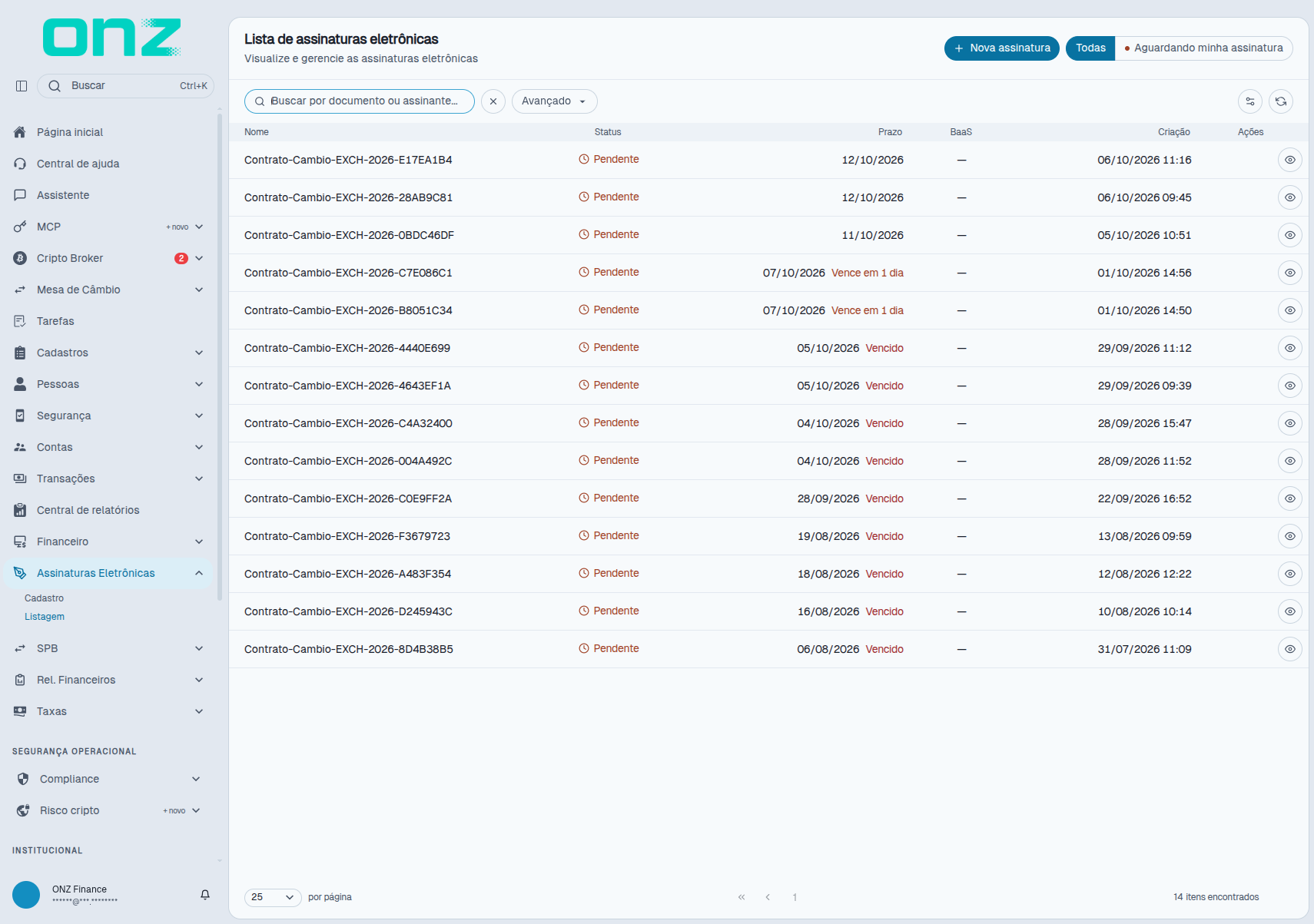Expand the Financeiro chevron
The image size is (1314, 924).
199,541
